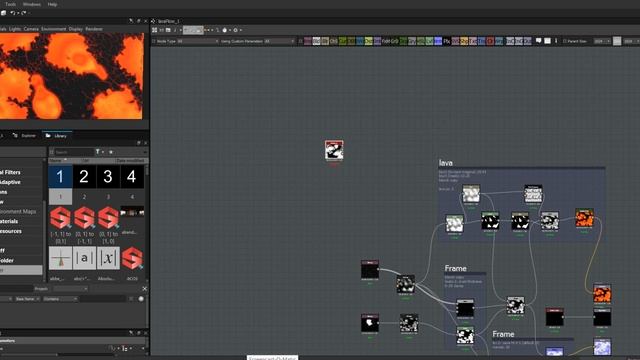Click the undo arrow icon
The height and width of the screenshot is (360, 640).
click(13, 13)
